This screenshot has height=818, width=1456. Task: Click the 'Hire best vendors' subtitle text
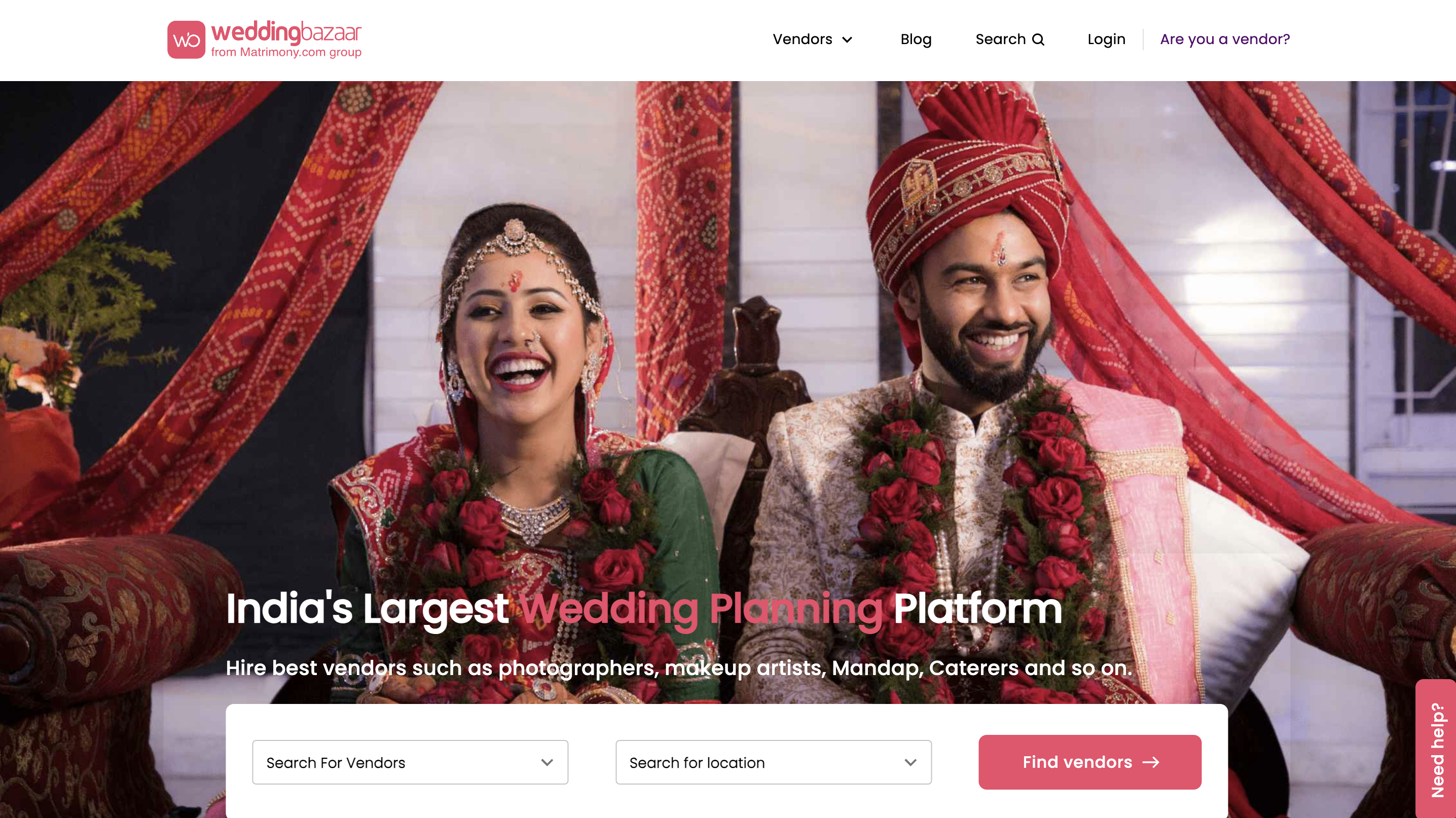[679, 668]
